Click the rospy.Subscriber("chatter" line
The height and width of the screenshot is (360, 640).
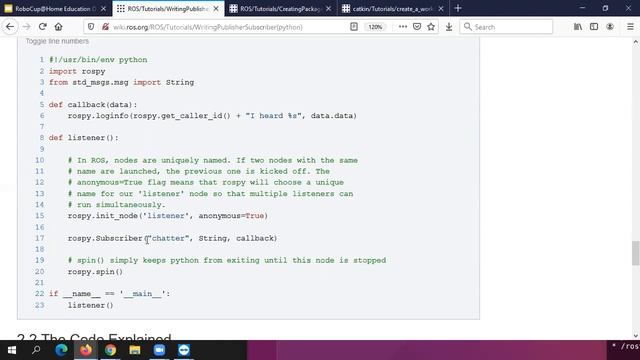[172, 238]
